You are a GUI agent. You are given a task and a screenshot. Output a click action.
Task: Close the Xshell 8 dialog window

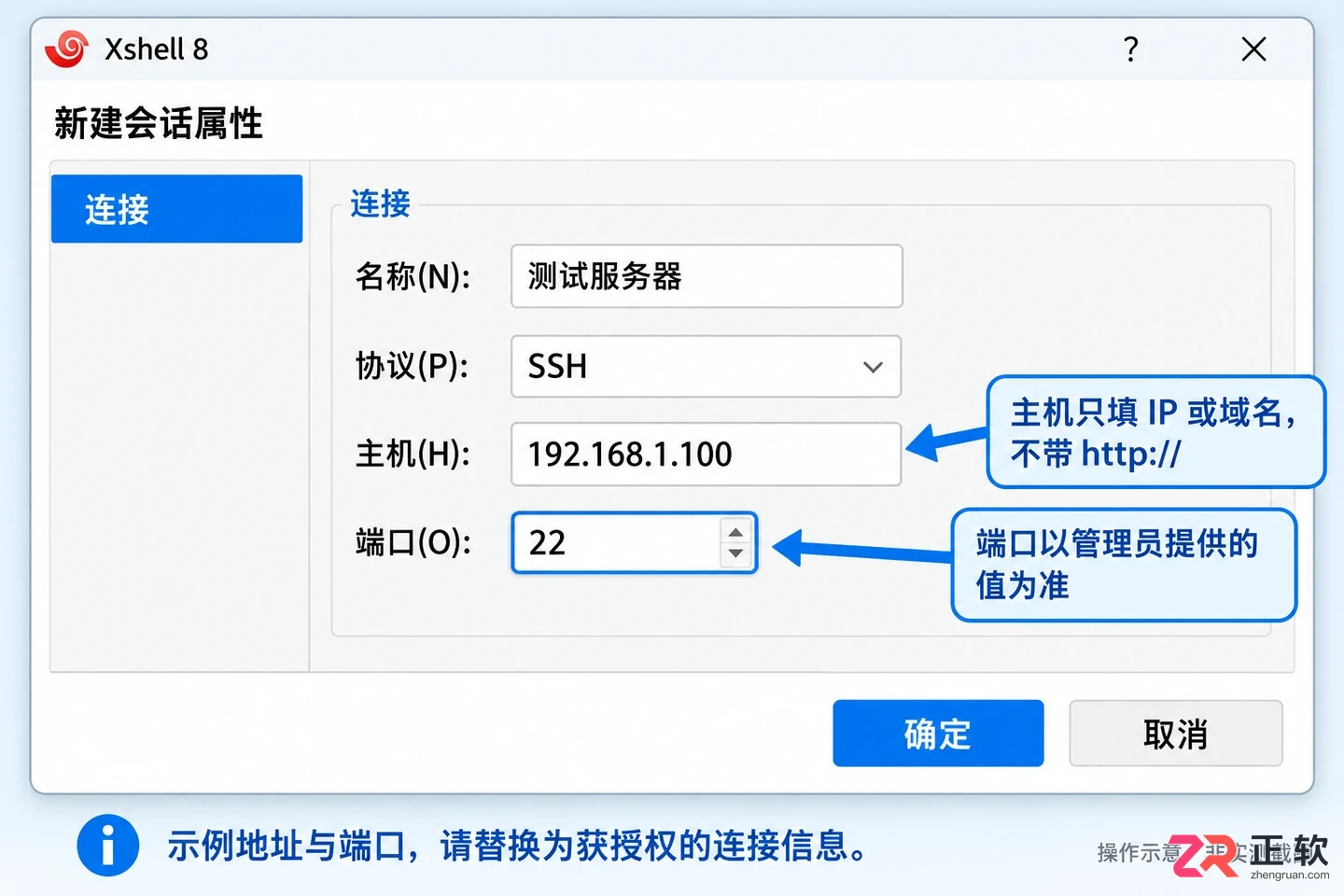1253,49
